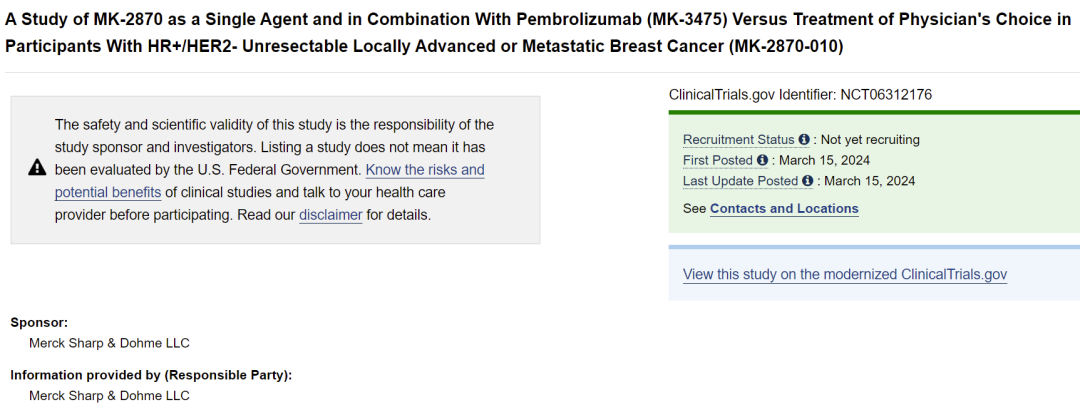Click the warning triangle icon
The width and height of the screenshot is (1080, 412).
click(37, 167)
